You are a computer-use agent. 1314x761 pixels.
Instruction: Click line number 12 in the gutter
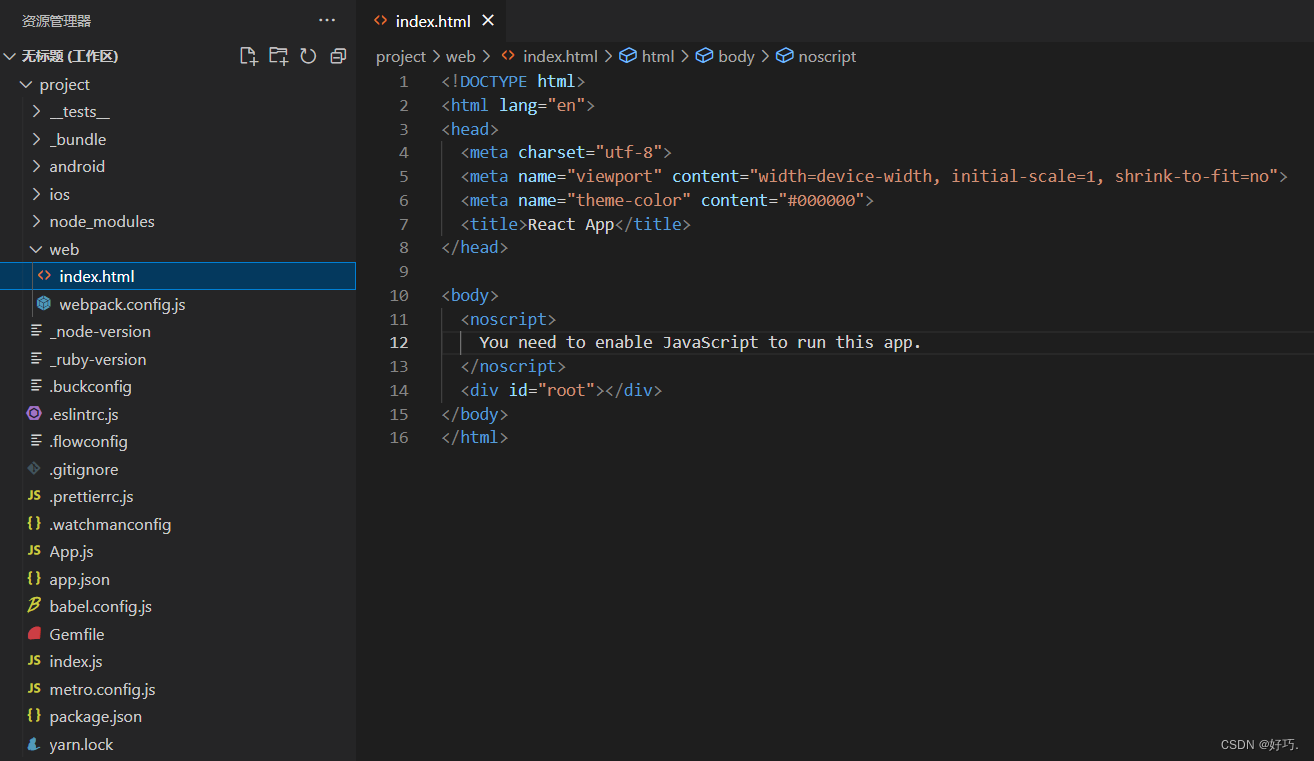[399, 342]
